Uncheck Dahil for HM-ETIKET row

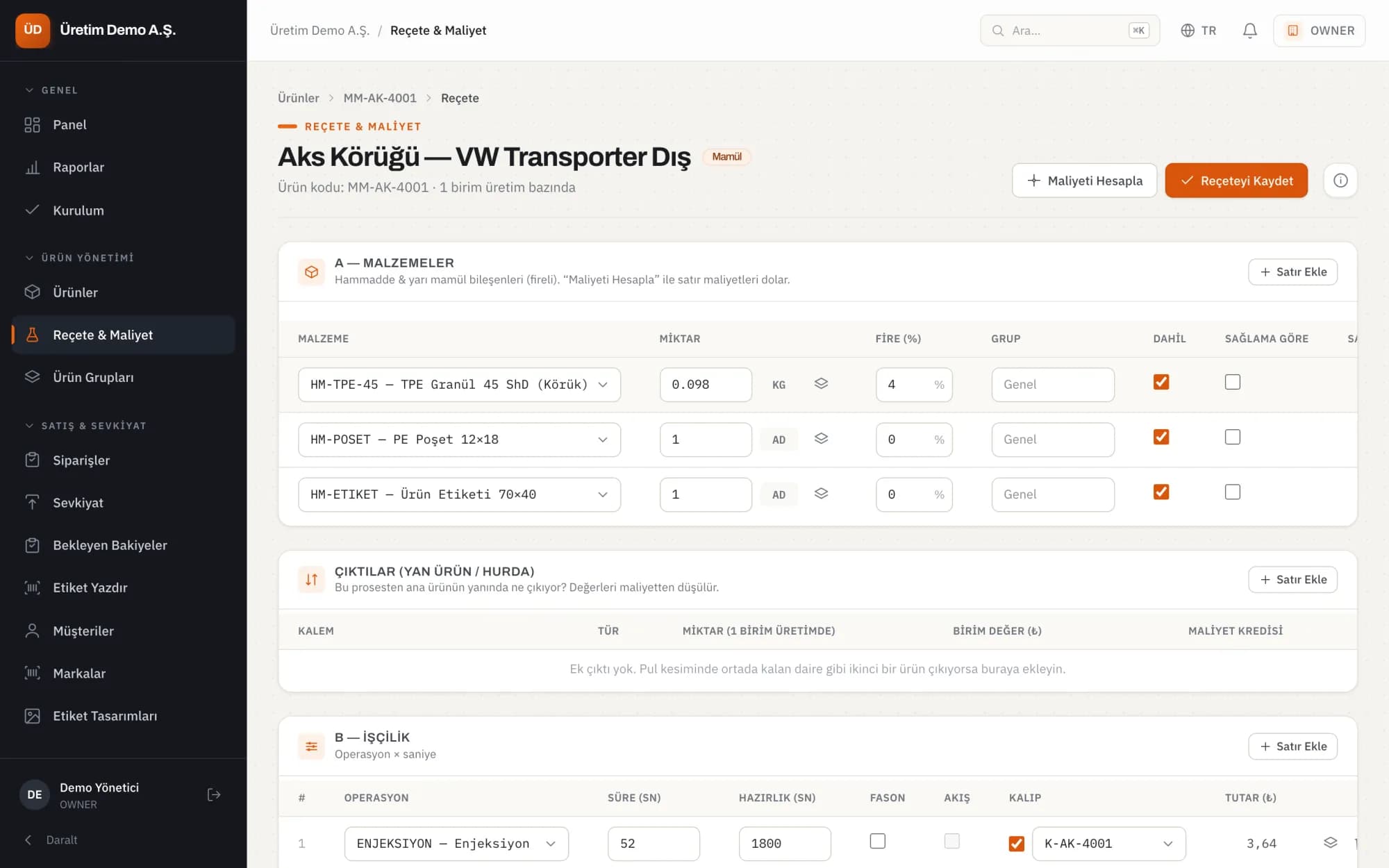pyautogui.click(x=1161, y=492)
